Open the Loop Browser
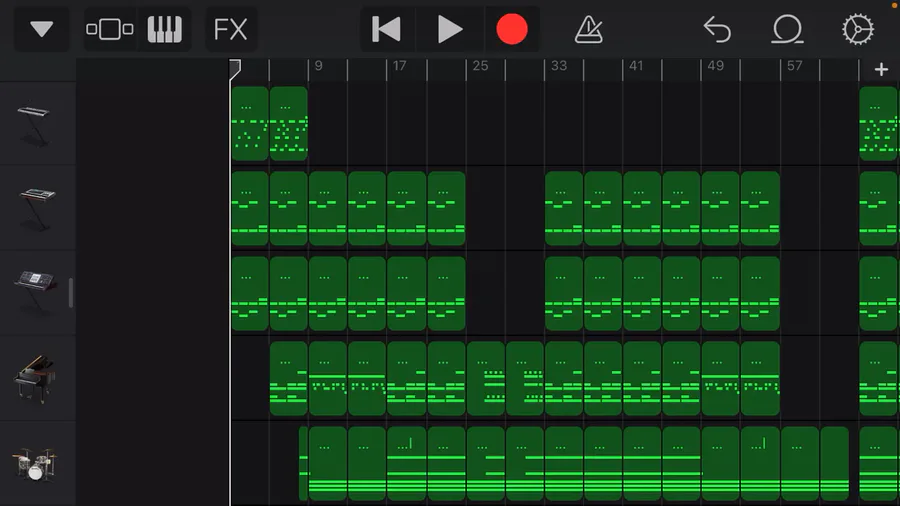This screenshot has height=506, width=900. tap(787, 29)
